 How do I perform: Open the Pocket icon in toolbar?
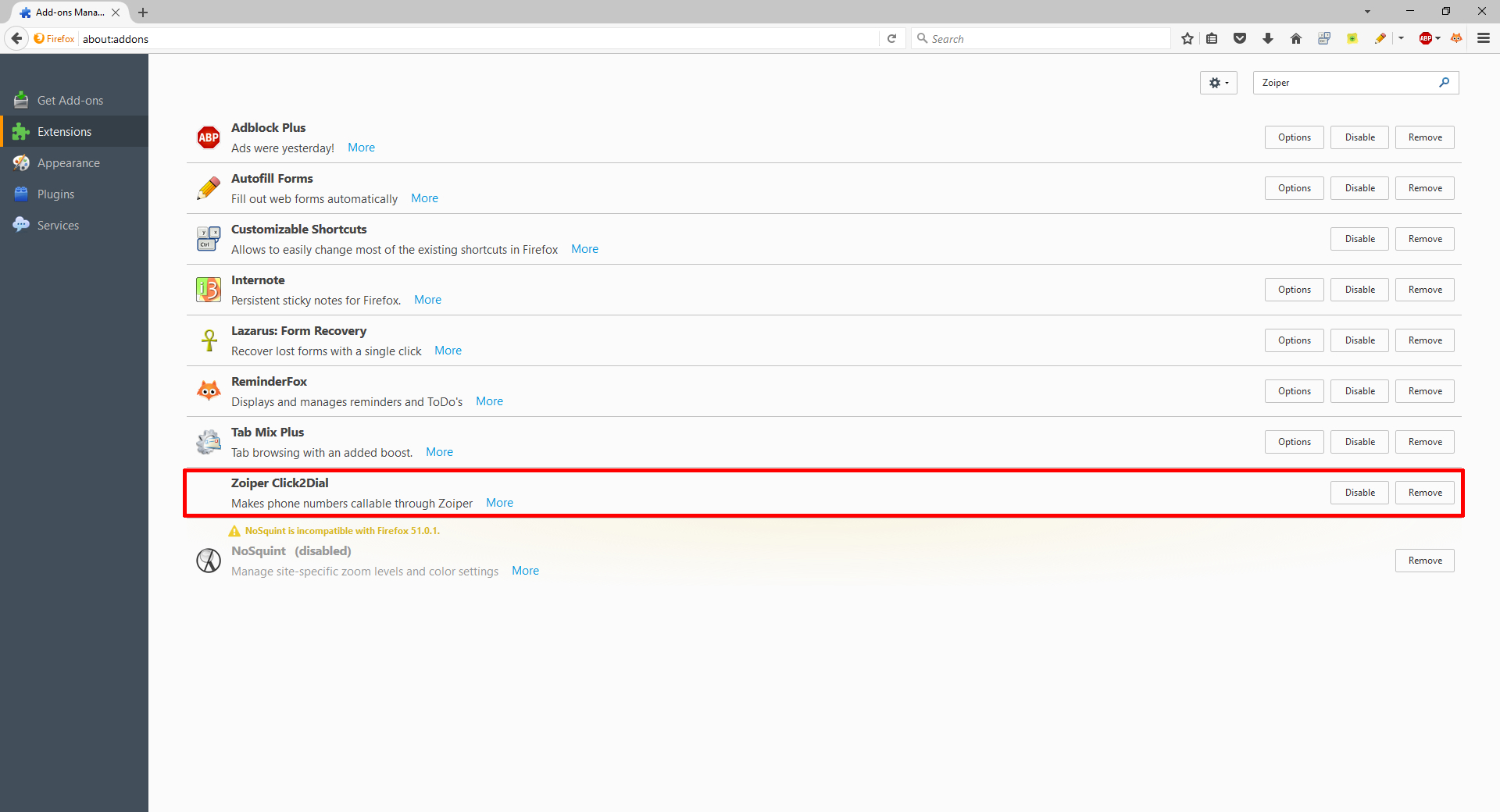coord(1240,38)
